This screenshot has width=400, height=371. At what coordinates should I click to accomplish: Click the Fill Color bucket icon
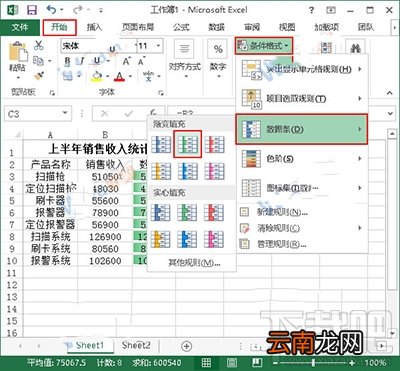tap(97, 76)
